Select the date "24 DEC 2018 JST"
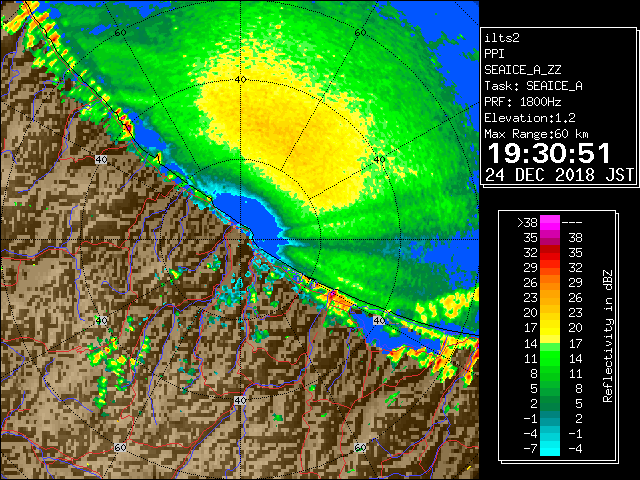The image size is (640, 480). point(560,175)
